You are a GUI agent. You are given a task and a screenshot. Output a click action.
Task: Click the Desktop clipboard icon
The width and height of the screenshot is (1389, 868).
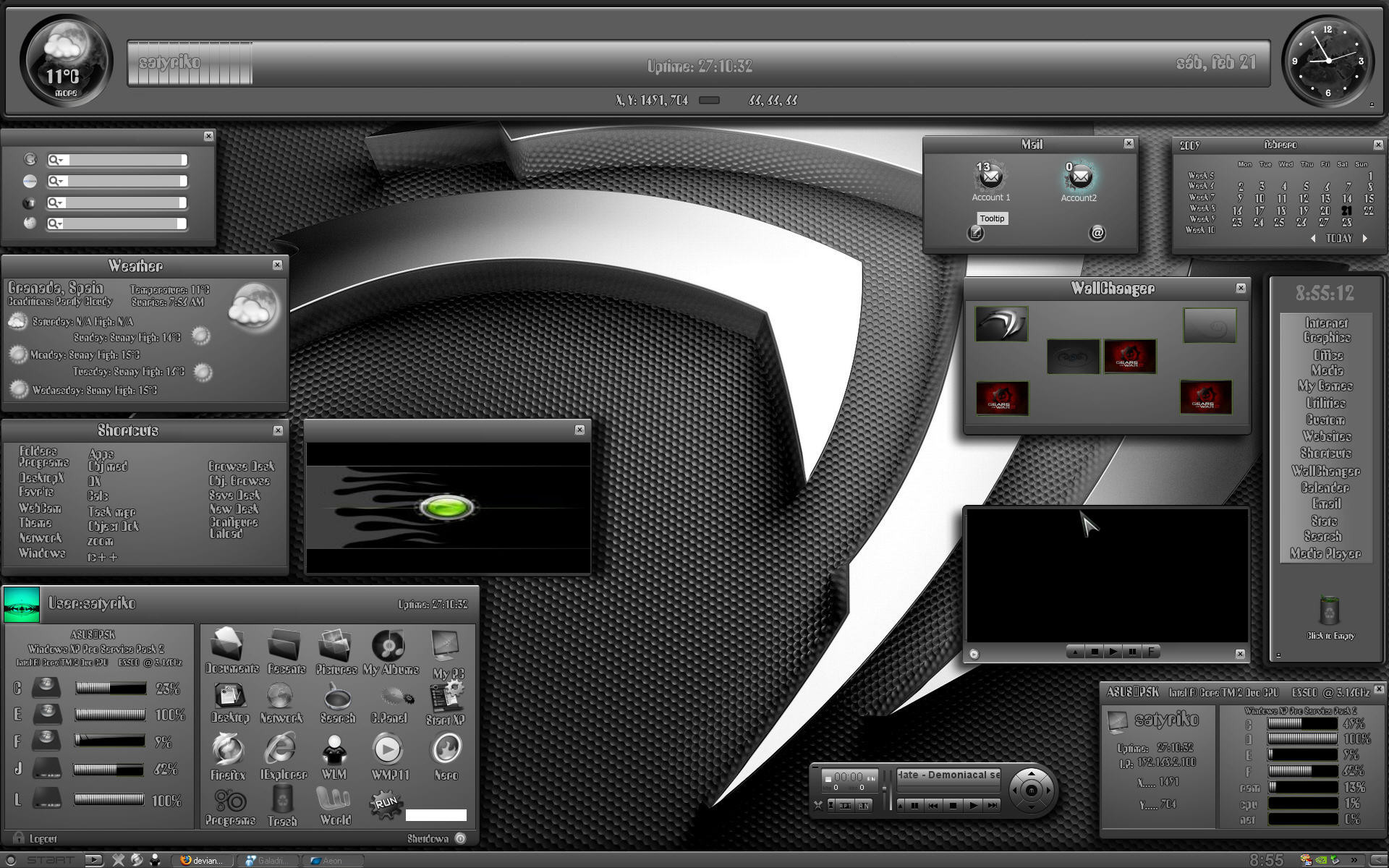tap(229, 696)
